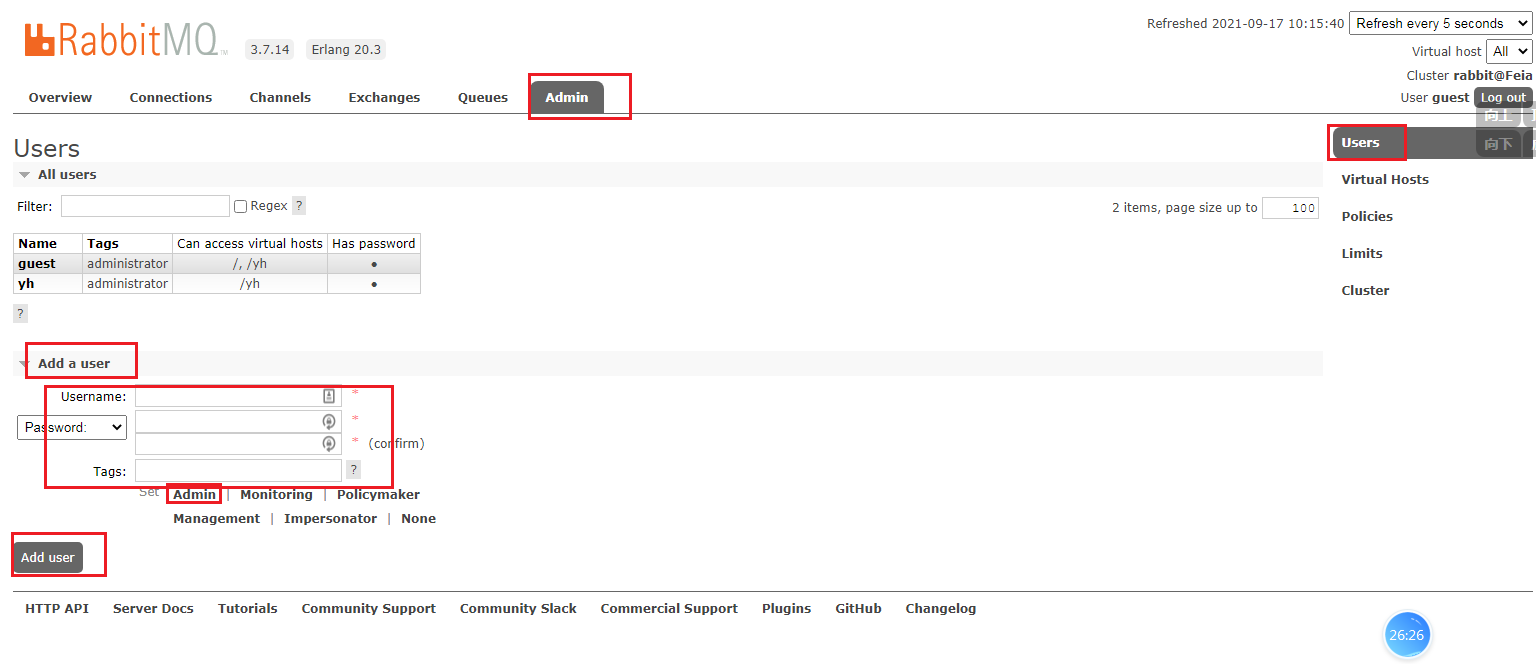Open the Password type dropdown
The height and width of the screenshot is (668, 1536).
coord(72,427)
